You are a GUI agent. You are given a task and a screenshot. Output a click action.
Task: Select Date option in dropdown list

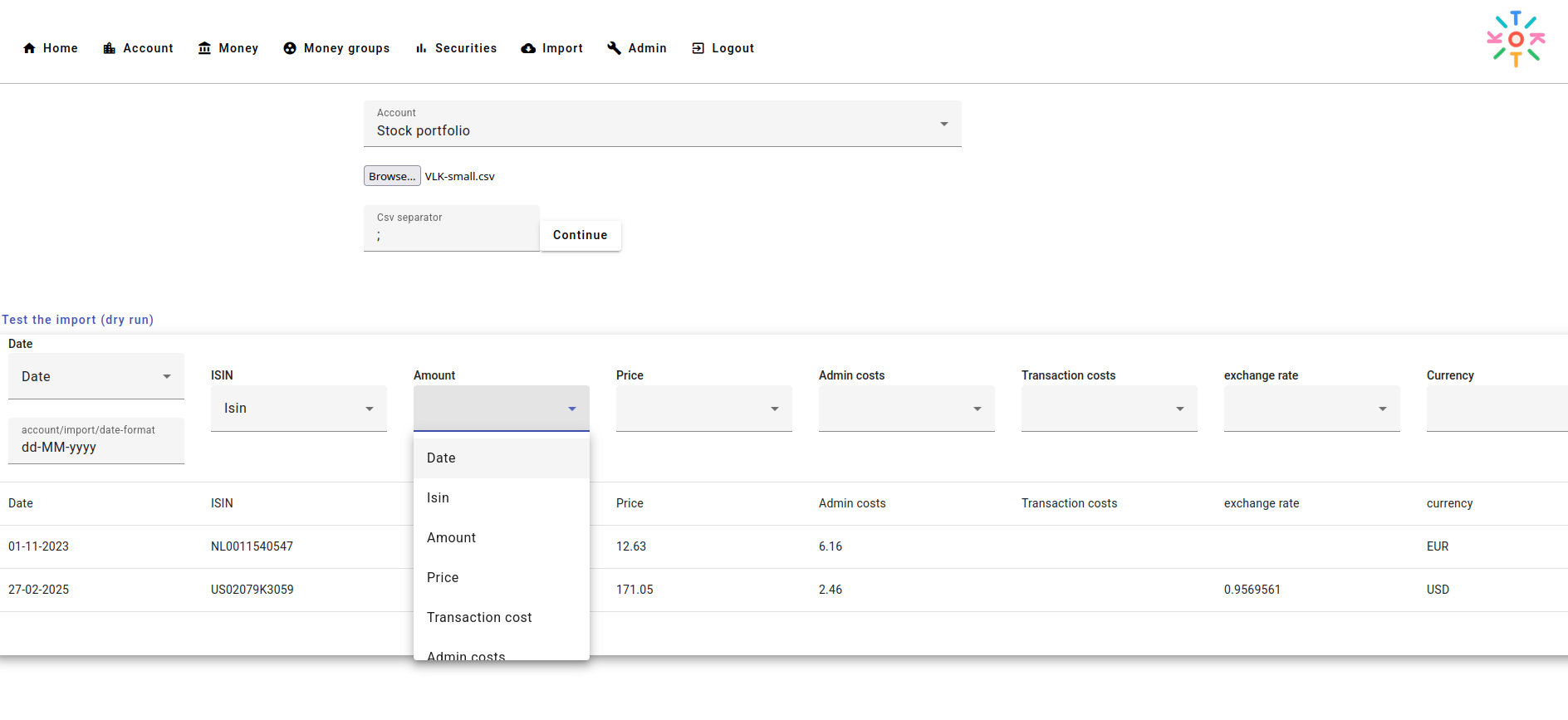click(502, 458)
